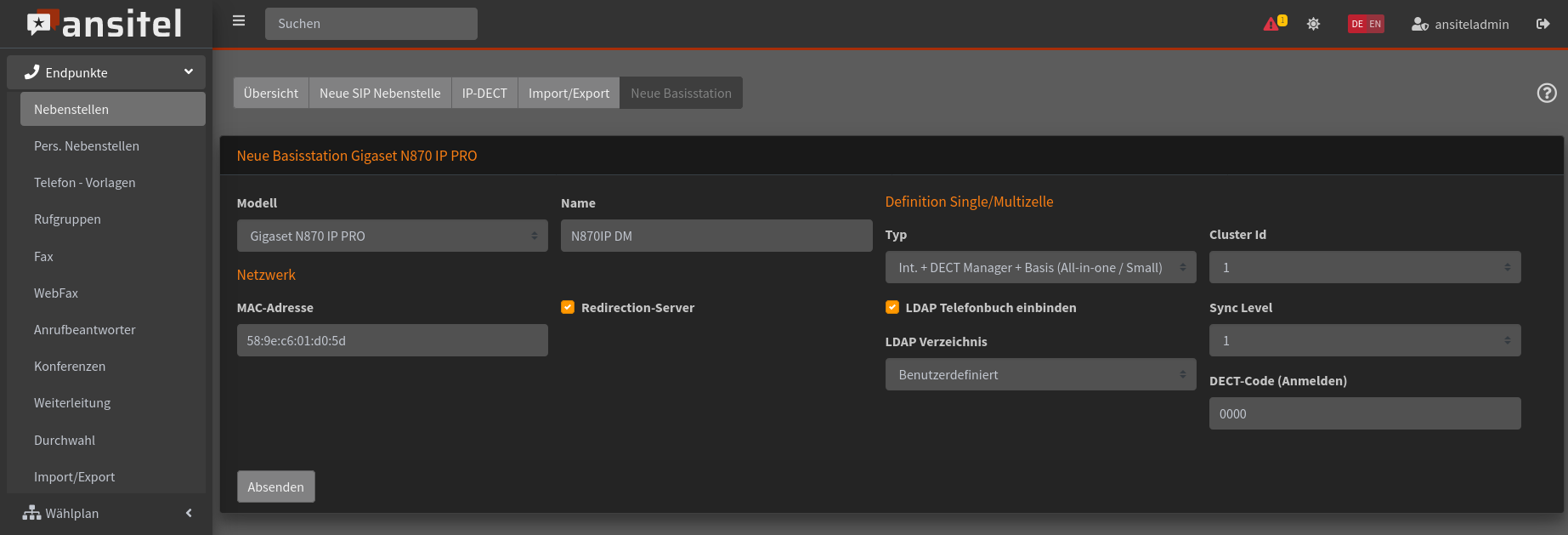
Task: Go to the Übersicht tab
Action: coord(271,94)
